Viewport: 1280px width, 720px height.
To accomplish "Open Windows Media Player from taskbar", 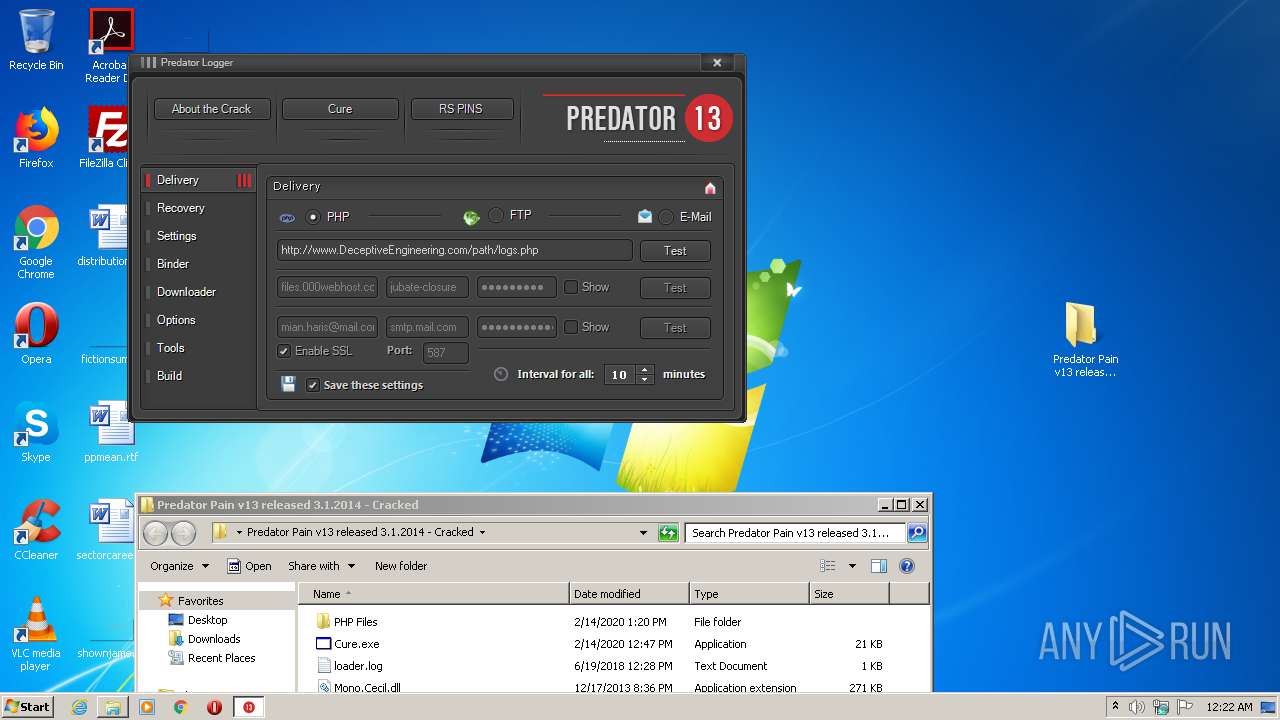I will coord(147,707).
